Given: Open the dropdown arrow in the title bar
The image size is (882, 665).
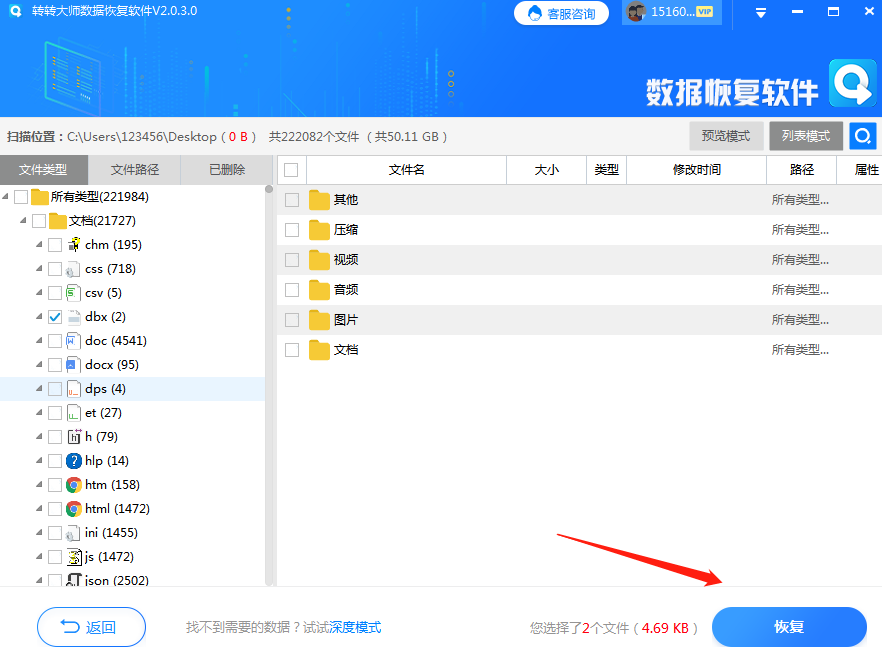Looking at the screenshot, I should pos(759,13).
